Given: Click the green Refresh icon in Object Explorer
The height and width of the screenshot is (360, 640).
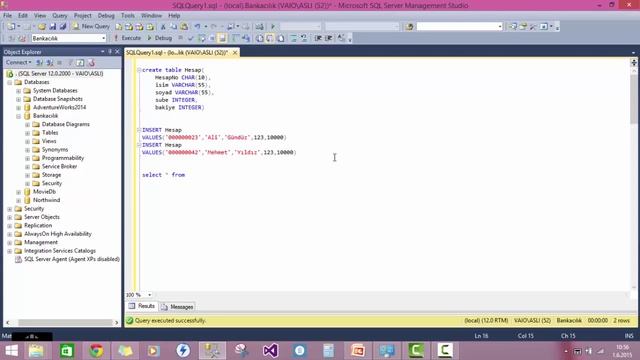Looking at the screenshot, I should [x=80, y=62].
